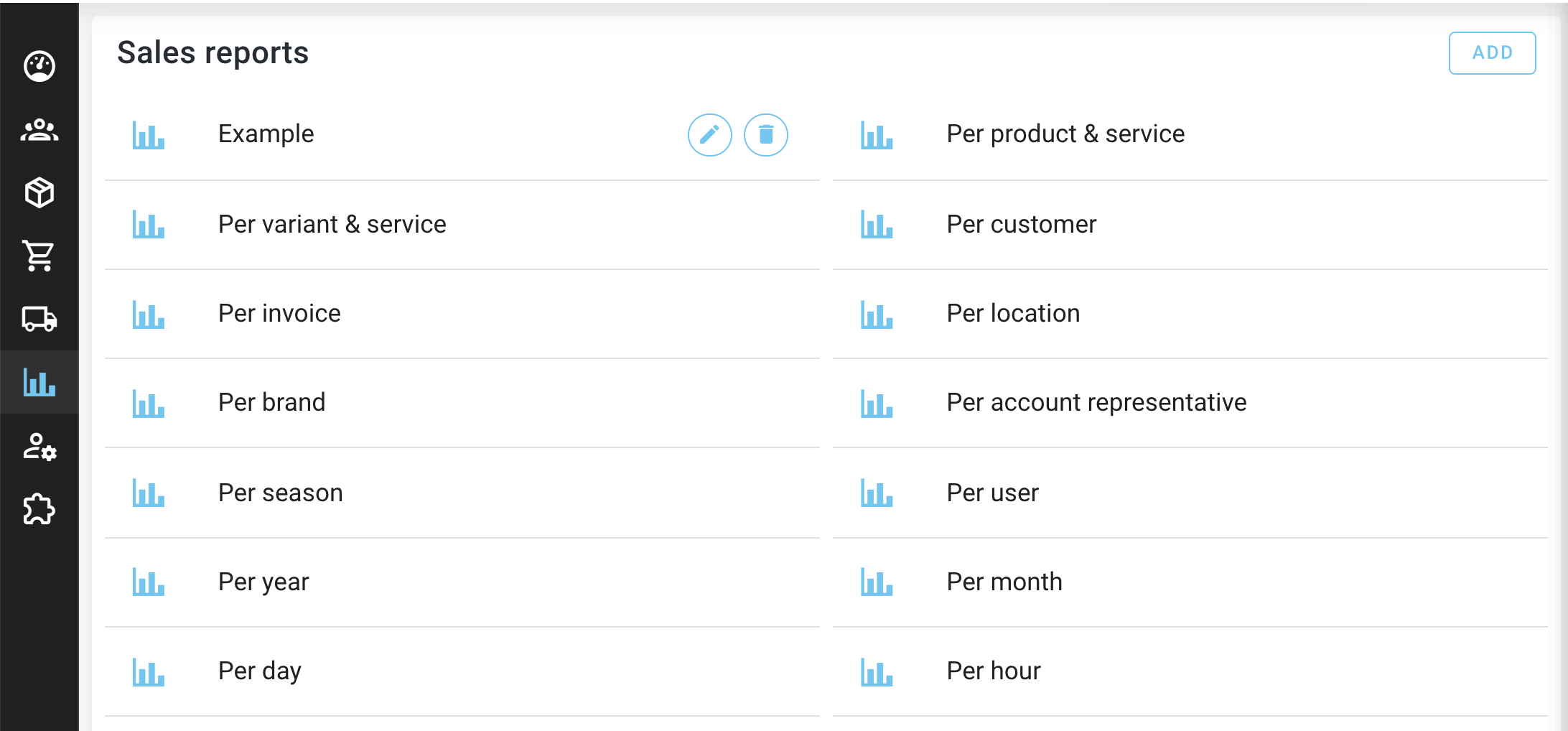View the Per customer report
The image size is (1568, 731).
[1022, 225]
